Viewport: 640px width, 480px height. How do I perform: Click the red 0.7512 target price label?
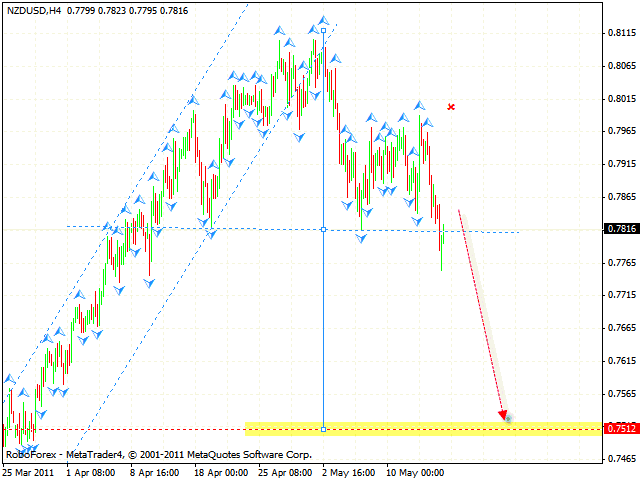[620, 429]
